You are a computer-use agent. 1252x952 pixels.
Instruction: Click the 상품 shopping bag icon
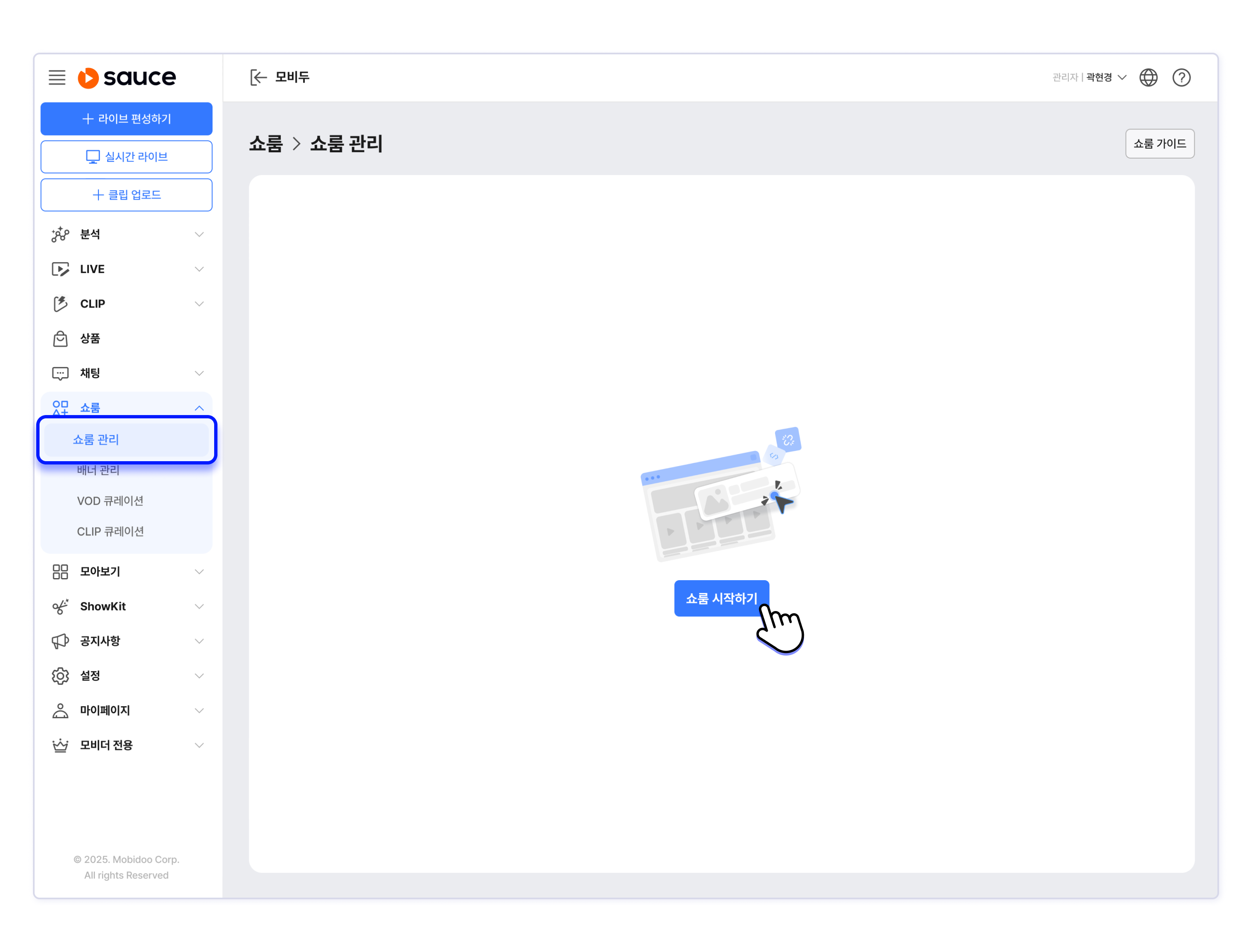tap(60, 338)
